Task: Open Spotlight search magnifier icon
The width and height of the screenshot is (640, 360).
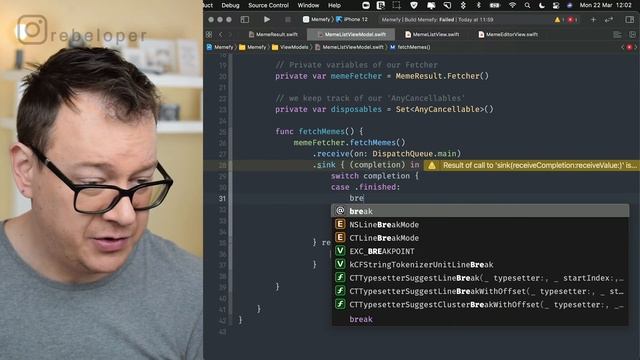Action: (x=527, y=5)
